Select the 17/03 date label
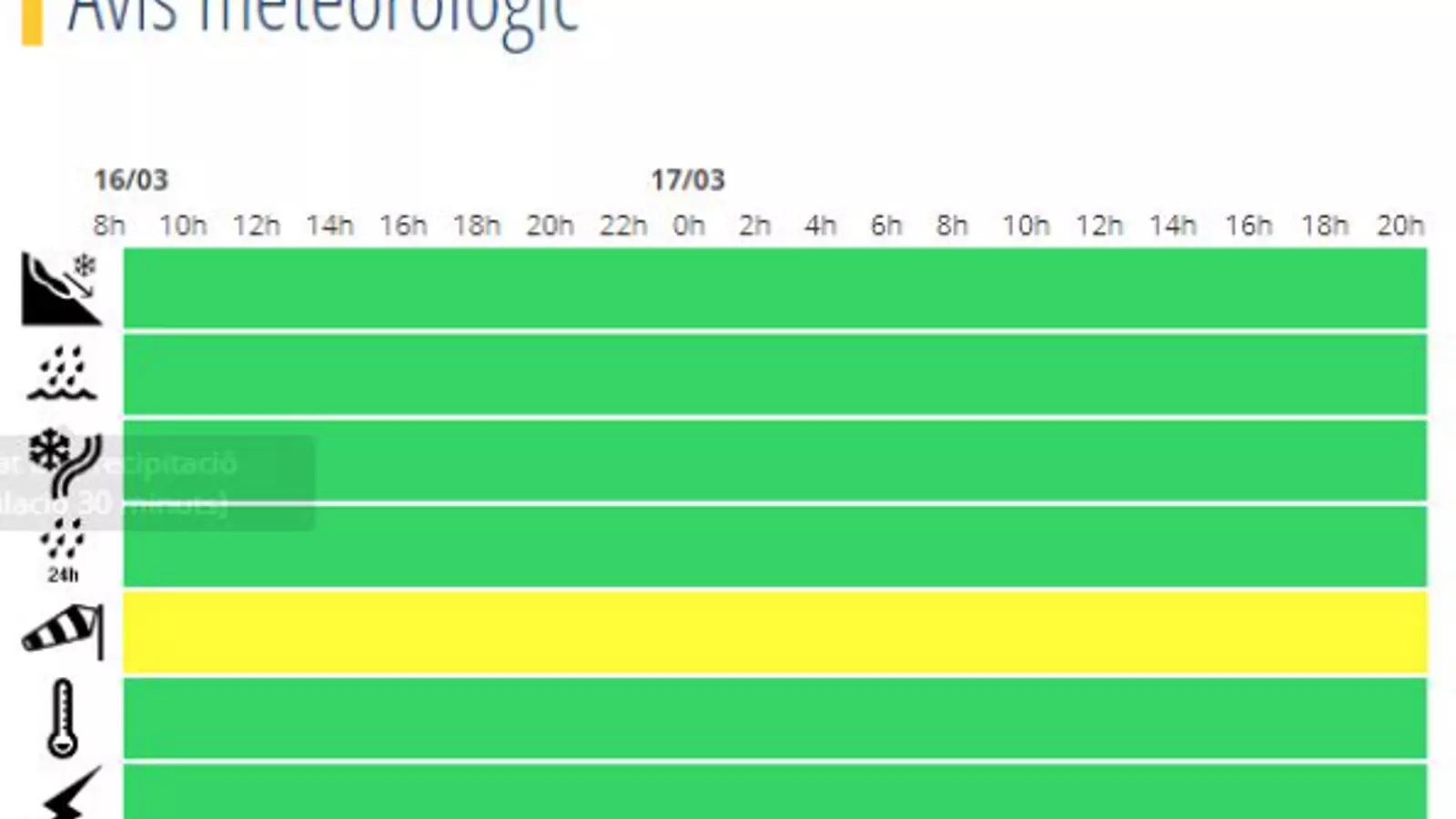 pos(688,180)
